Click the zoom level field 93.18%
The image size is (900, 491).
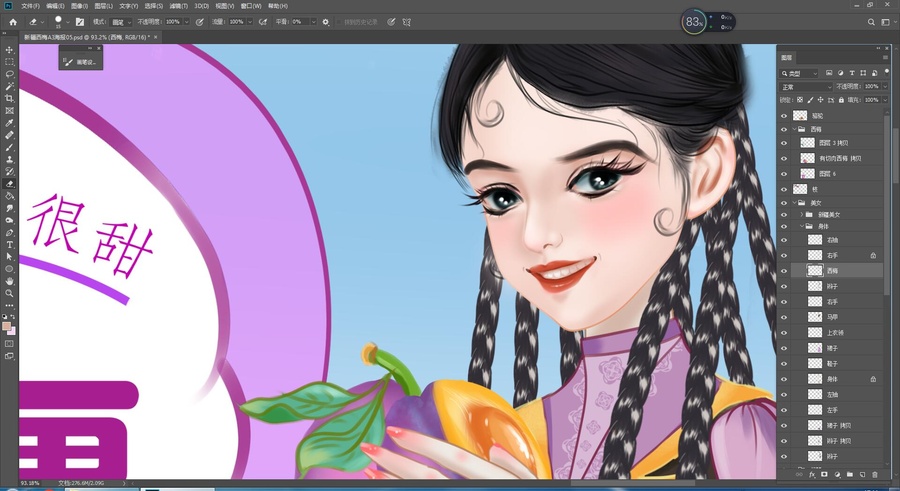[x=30, y=484]
